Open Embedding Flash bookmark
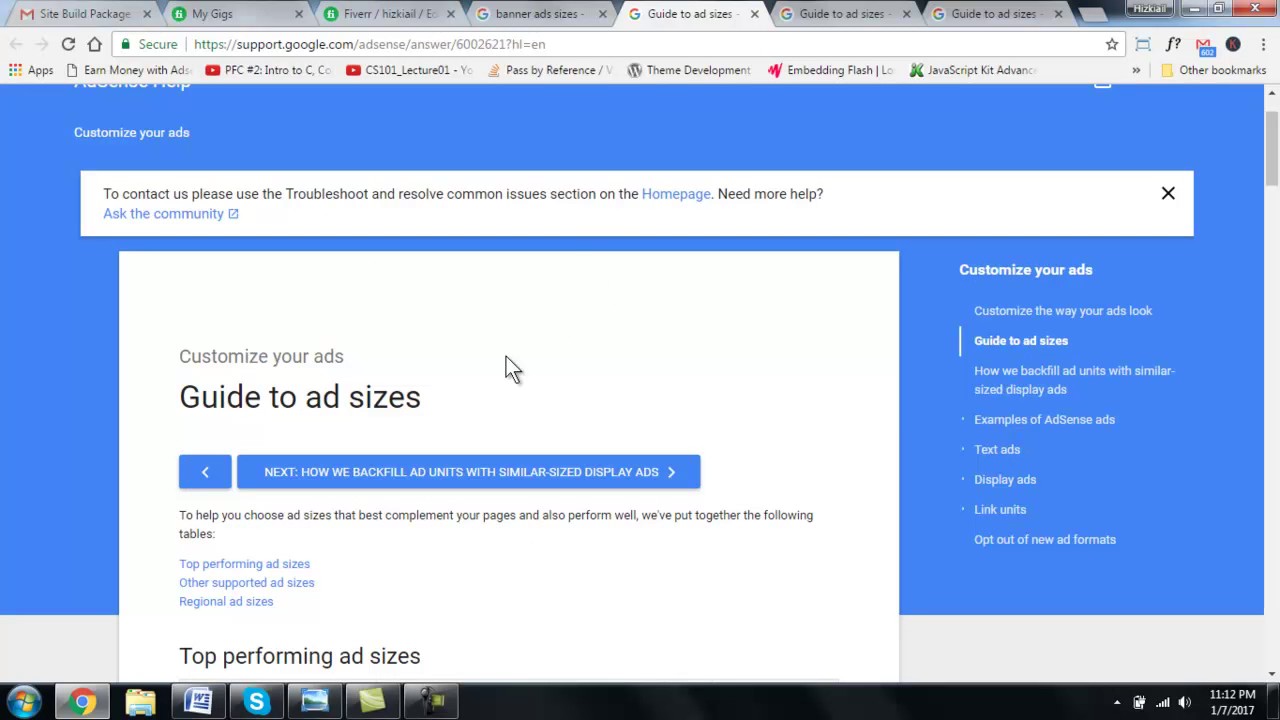The image size is (1280, 720). tap(831, 70)
